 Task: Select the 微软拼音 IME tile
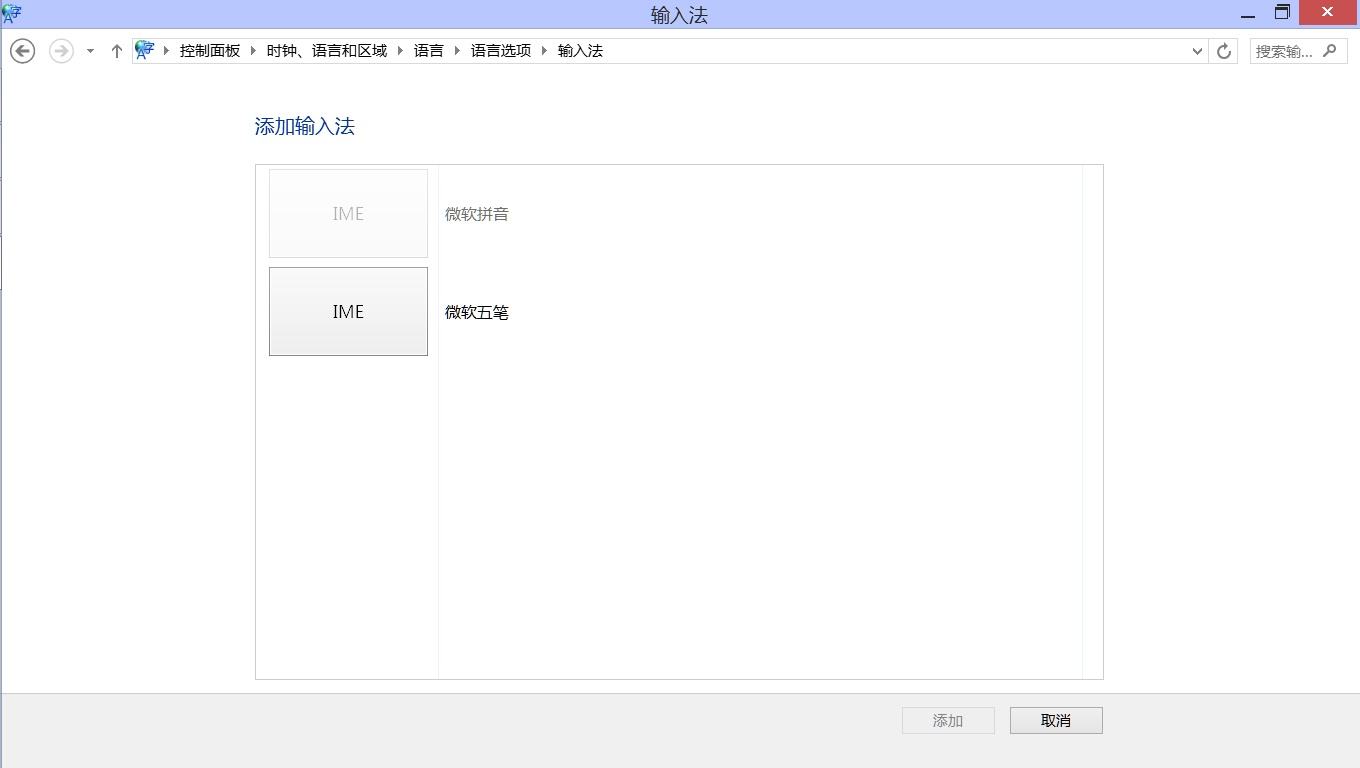[348, 213]
